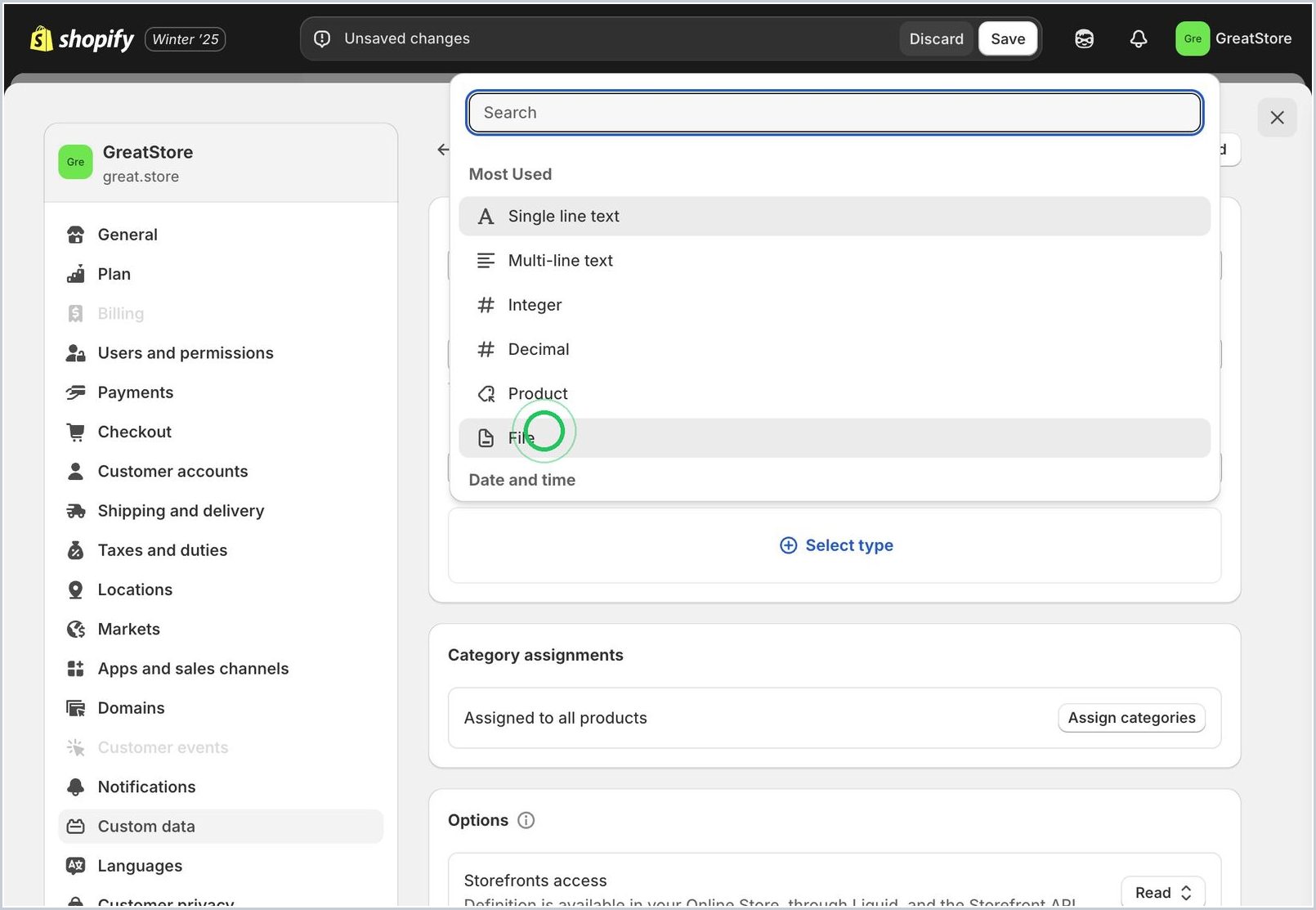Click the Shopify logo
This screenshot has height=910, width=1316.
click(82, 38)
